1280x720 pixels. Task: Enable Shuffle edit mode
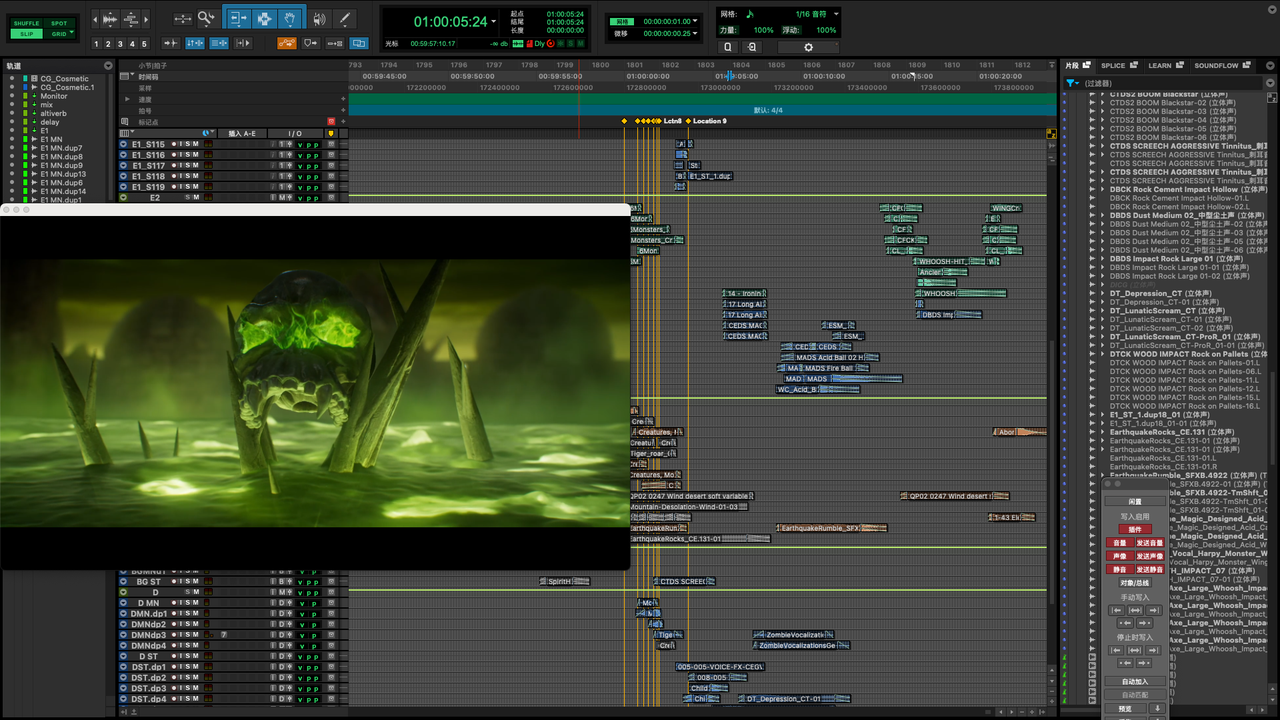(x=26, y=23)
